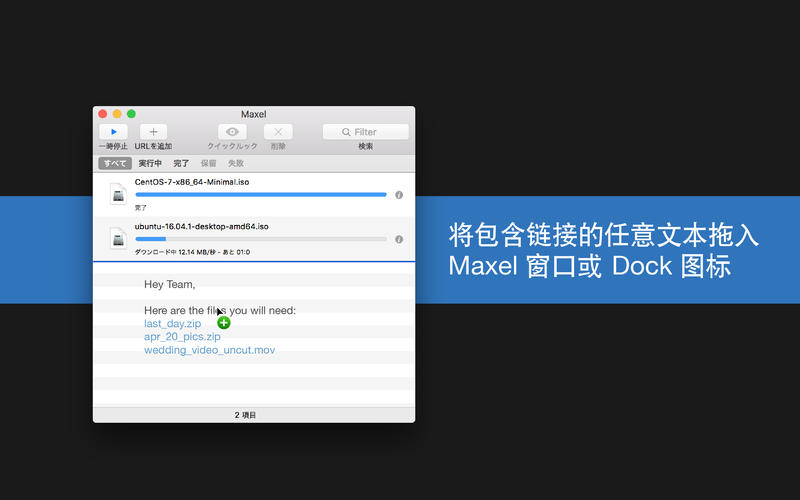Image resolution: width=800 pixels, height=500 pixels.
Task: Click the apr_20_pics.zip link
Action: [x=182, y=337]
